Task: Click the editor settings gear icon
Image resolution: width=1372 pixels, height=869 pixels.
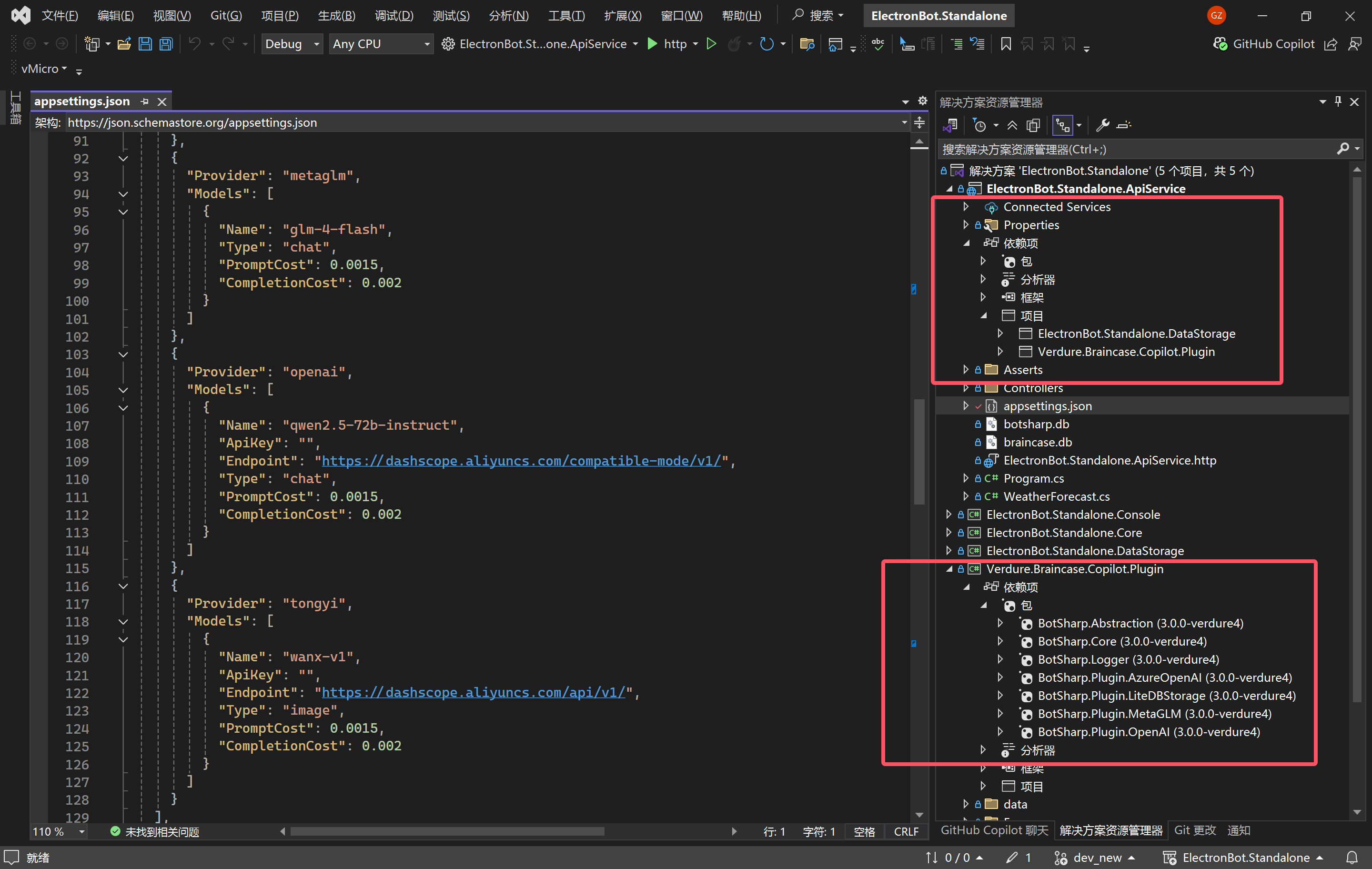Action: tap(922, 101)
